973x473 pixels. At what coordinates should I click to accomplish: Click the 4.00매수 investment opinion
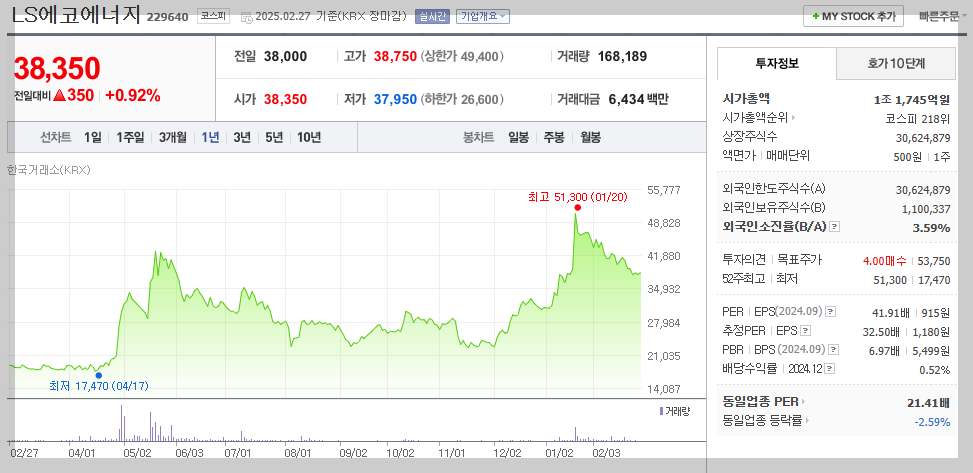click(x=884, y=261)
